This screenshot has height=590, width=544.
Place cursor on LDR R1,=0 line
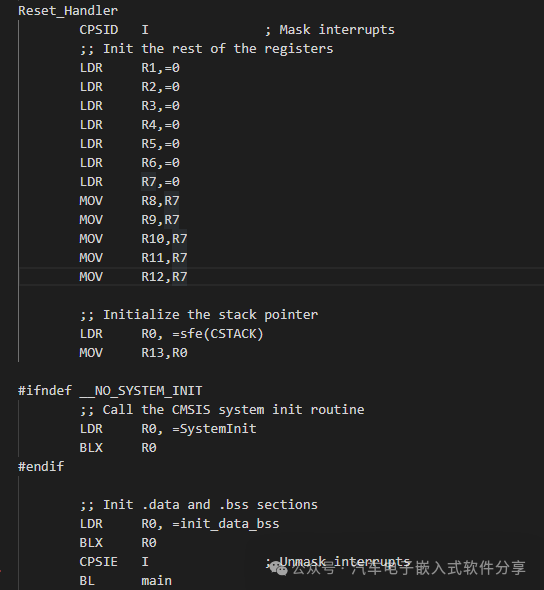click(x=130, y=68)
